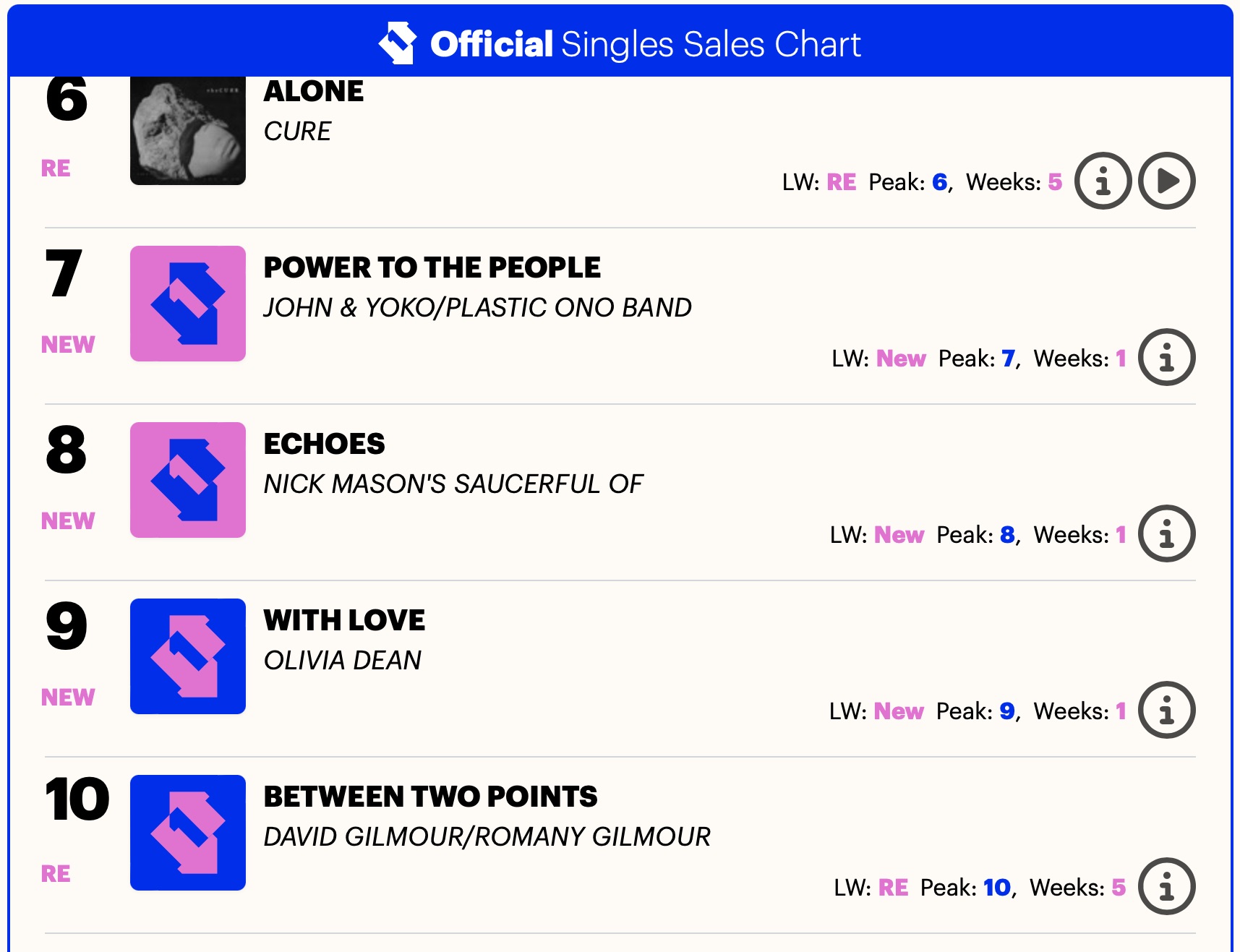Show info for Between Two Points
This screenshot has height=952, width=1240.
(x=1166, y=886)
